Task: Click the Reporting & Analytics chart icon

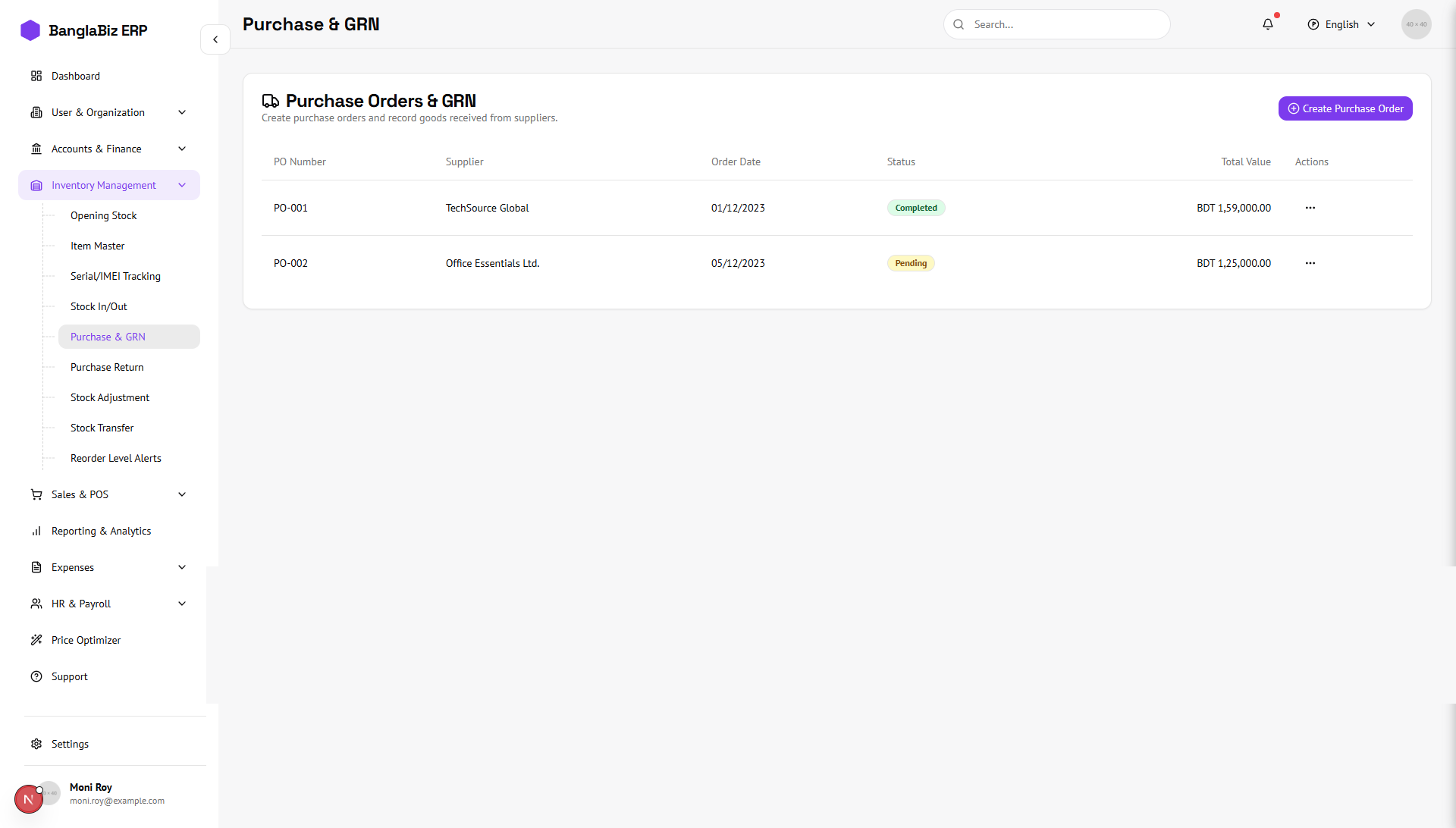Action: click(x=36, y=531)
